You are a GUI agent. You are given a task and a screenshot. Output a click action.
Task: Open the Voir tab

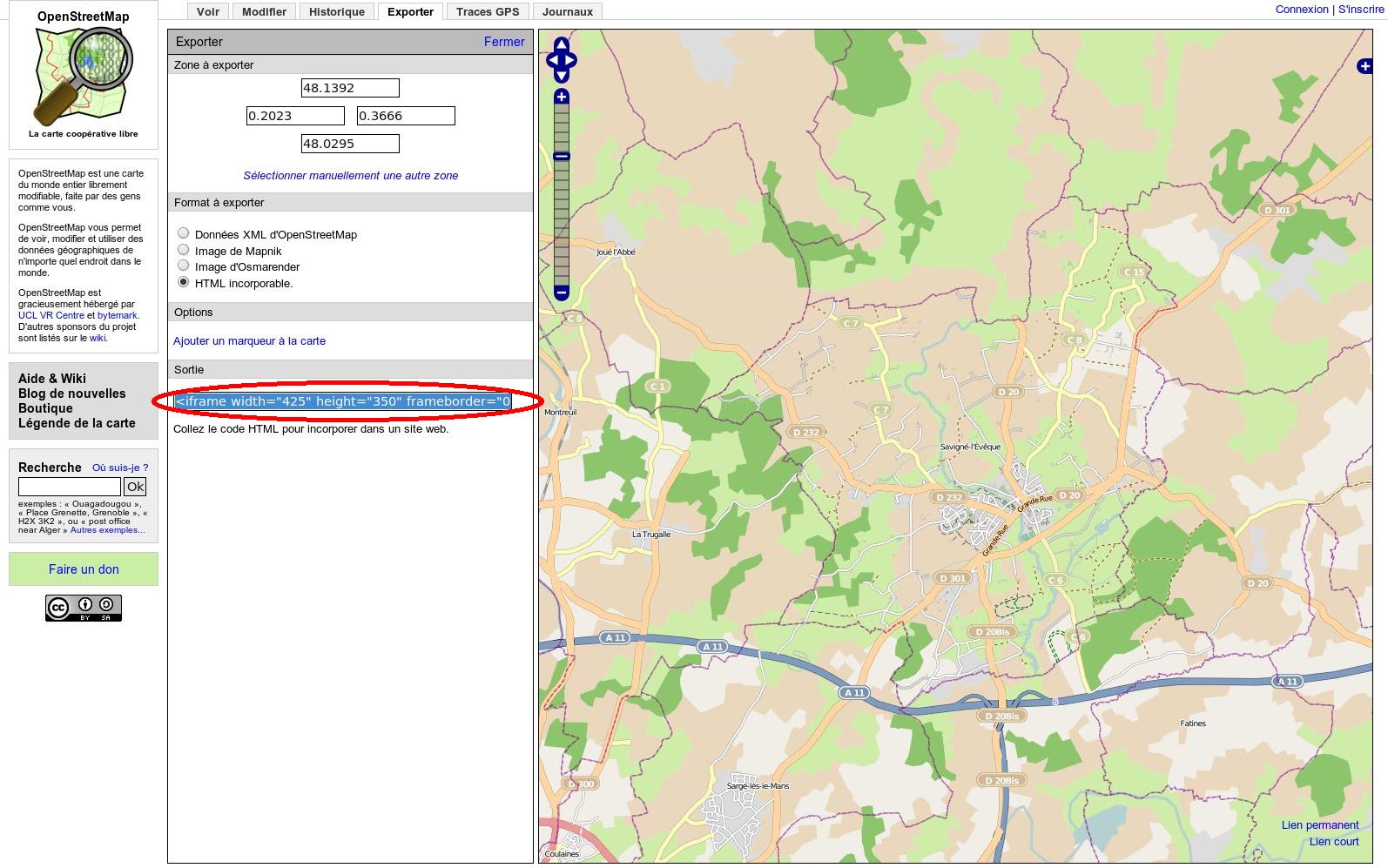point(208,11)
